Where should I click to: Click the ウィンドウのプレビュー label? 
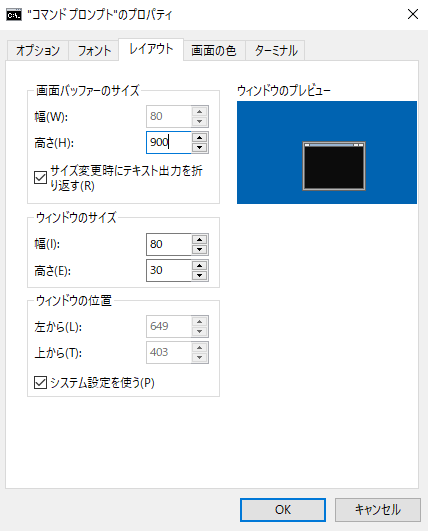point(283,91)
